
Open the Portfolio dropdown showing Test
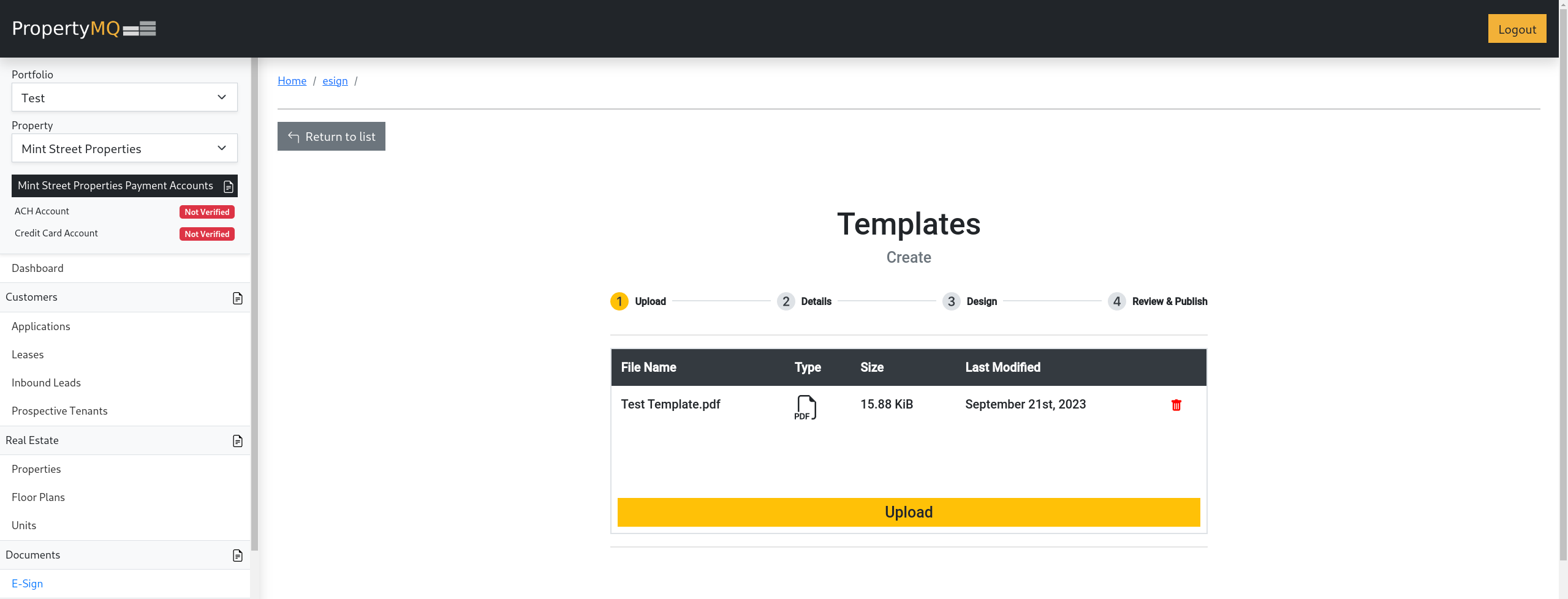tap(124, 97)
